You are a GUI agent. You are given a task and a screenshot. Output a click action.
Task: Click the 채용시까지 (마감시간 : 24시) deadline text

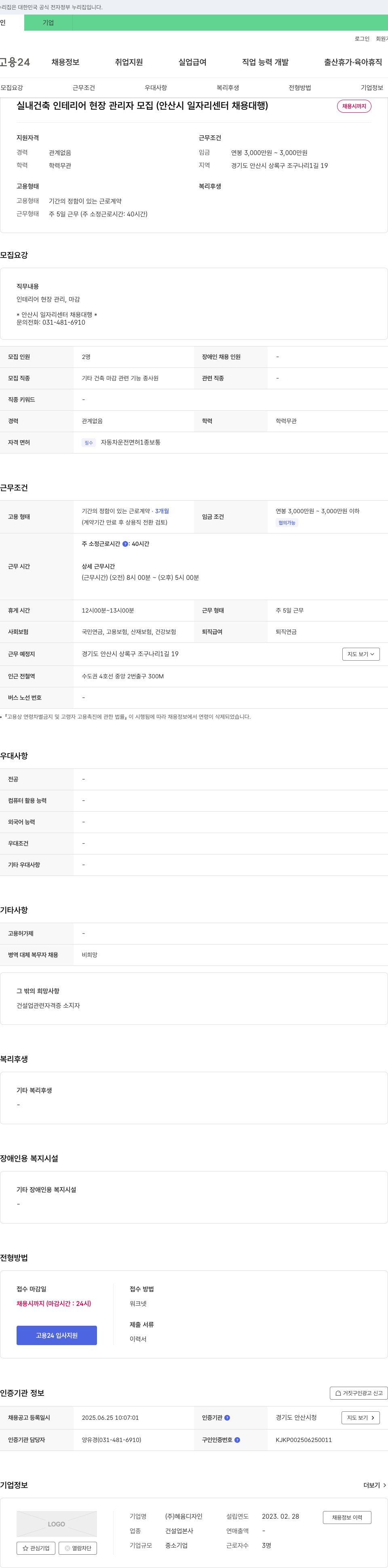(54, 1303)
